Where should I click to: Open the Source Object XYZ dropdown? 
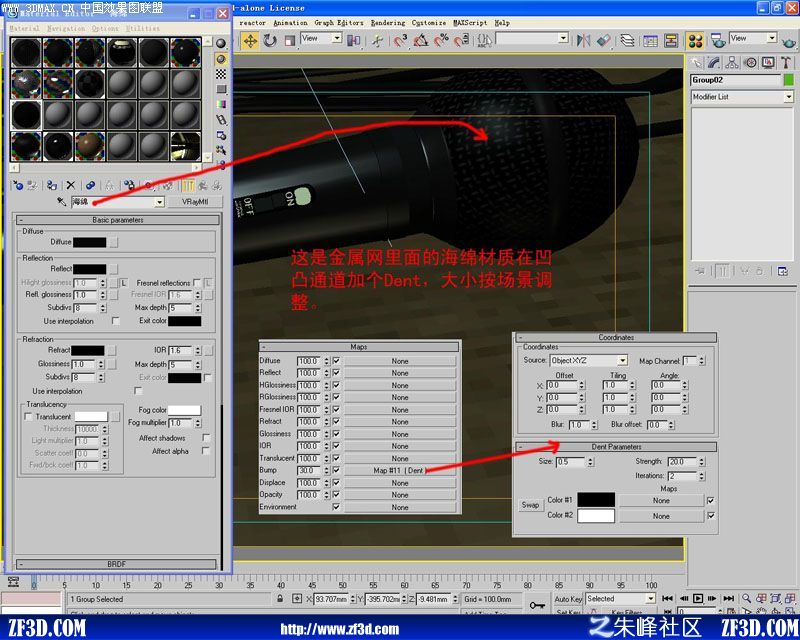pos(622,361)
